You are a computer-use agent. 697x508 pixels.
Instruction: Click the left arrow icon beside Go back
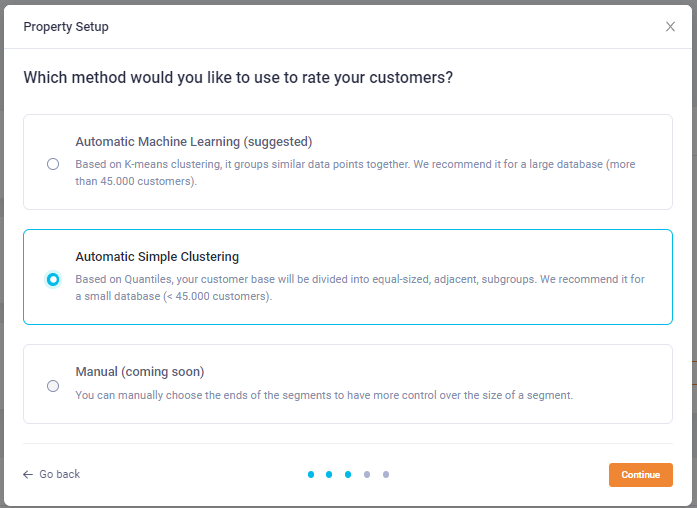click(x=28, y=474)
